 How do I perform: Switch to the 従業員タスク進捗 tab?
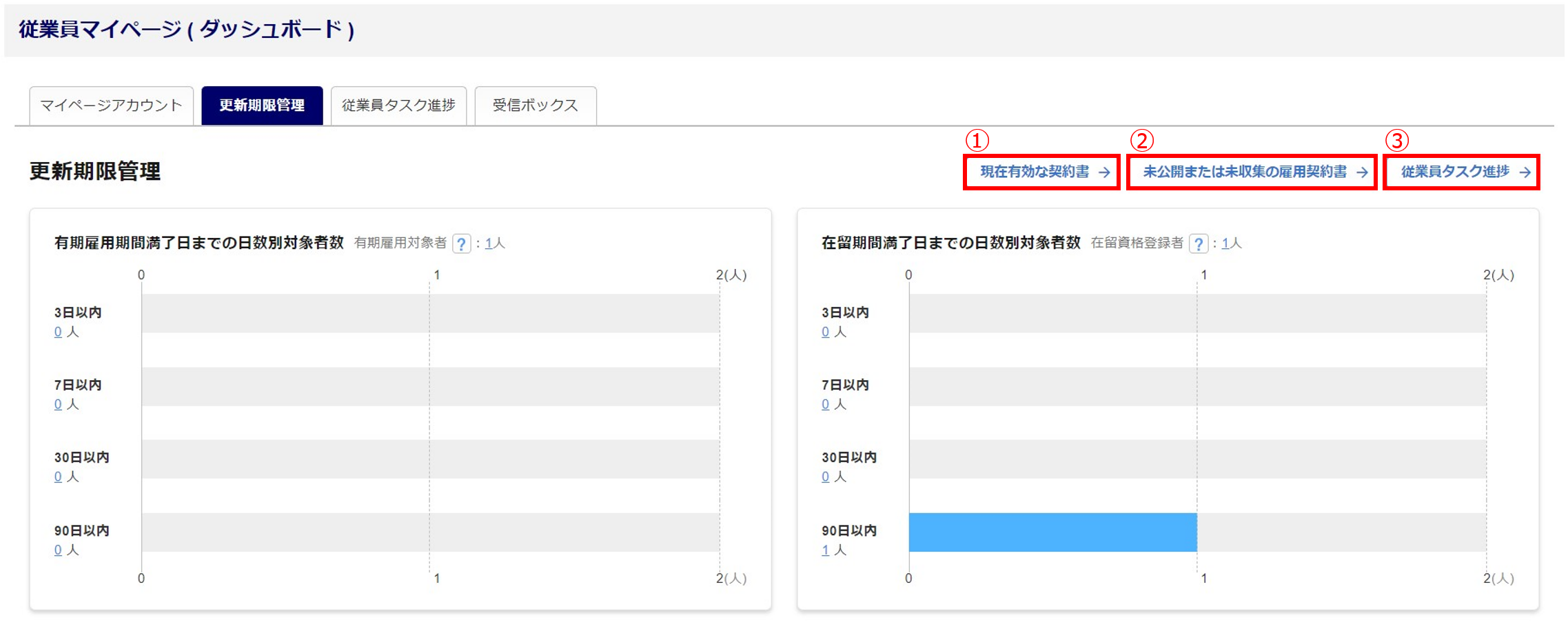click(x=398, y=106)
